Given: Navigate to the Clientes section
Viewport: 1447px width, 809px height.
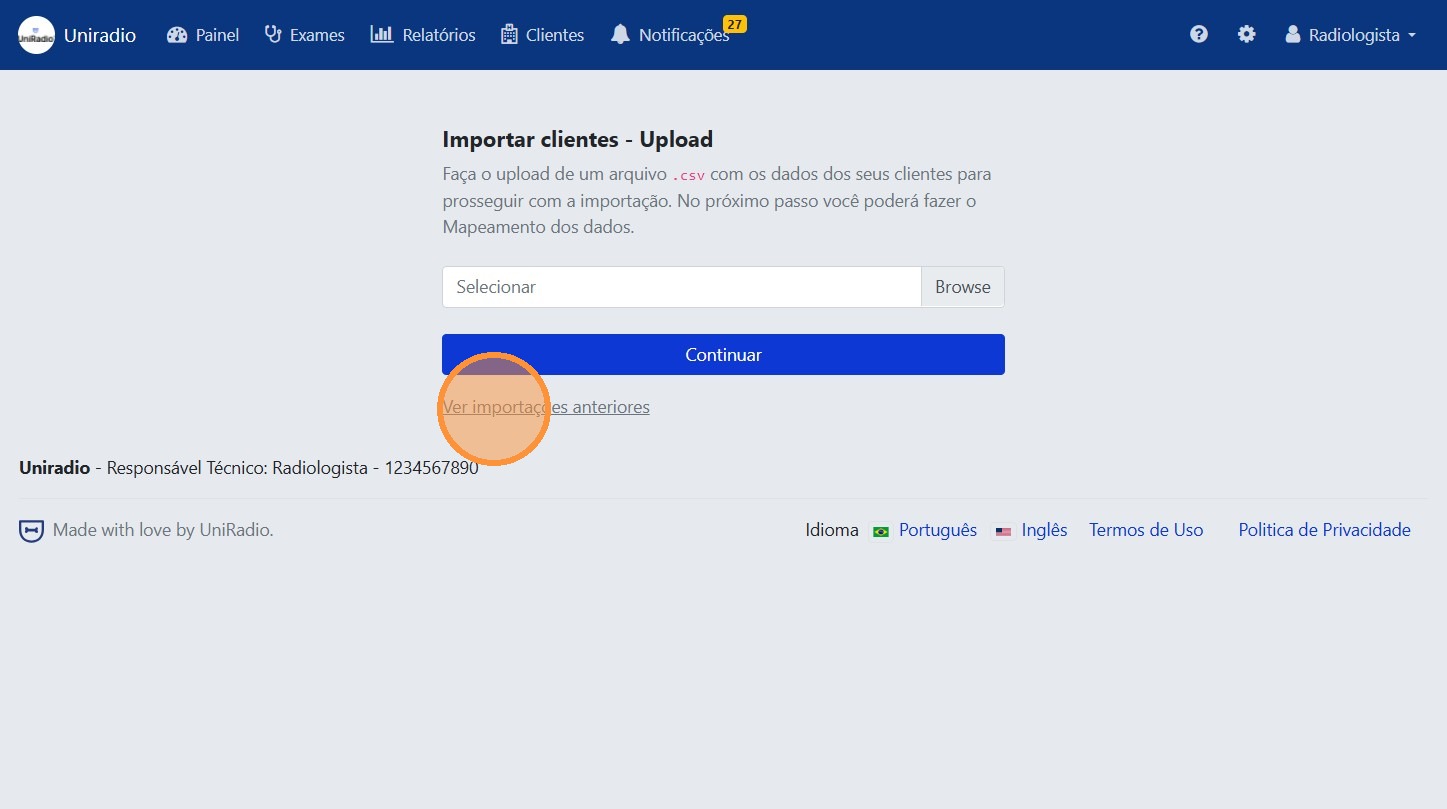Looking at the screenshot, I should pos(554,34).
